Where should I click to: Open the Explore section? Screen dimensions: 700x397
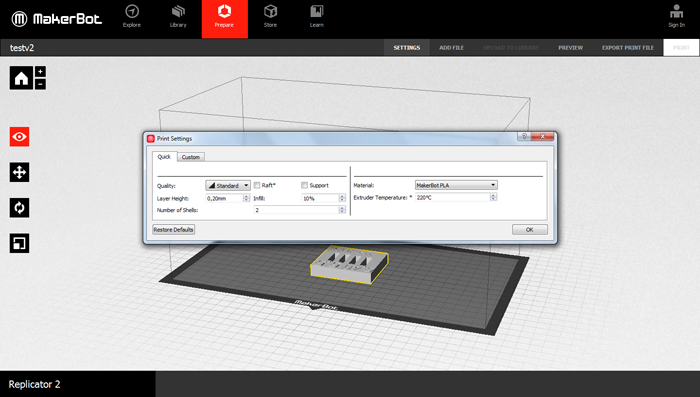pyautogui.click(x=132, y=16)
